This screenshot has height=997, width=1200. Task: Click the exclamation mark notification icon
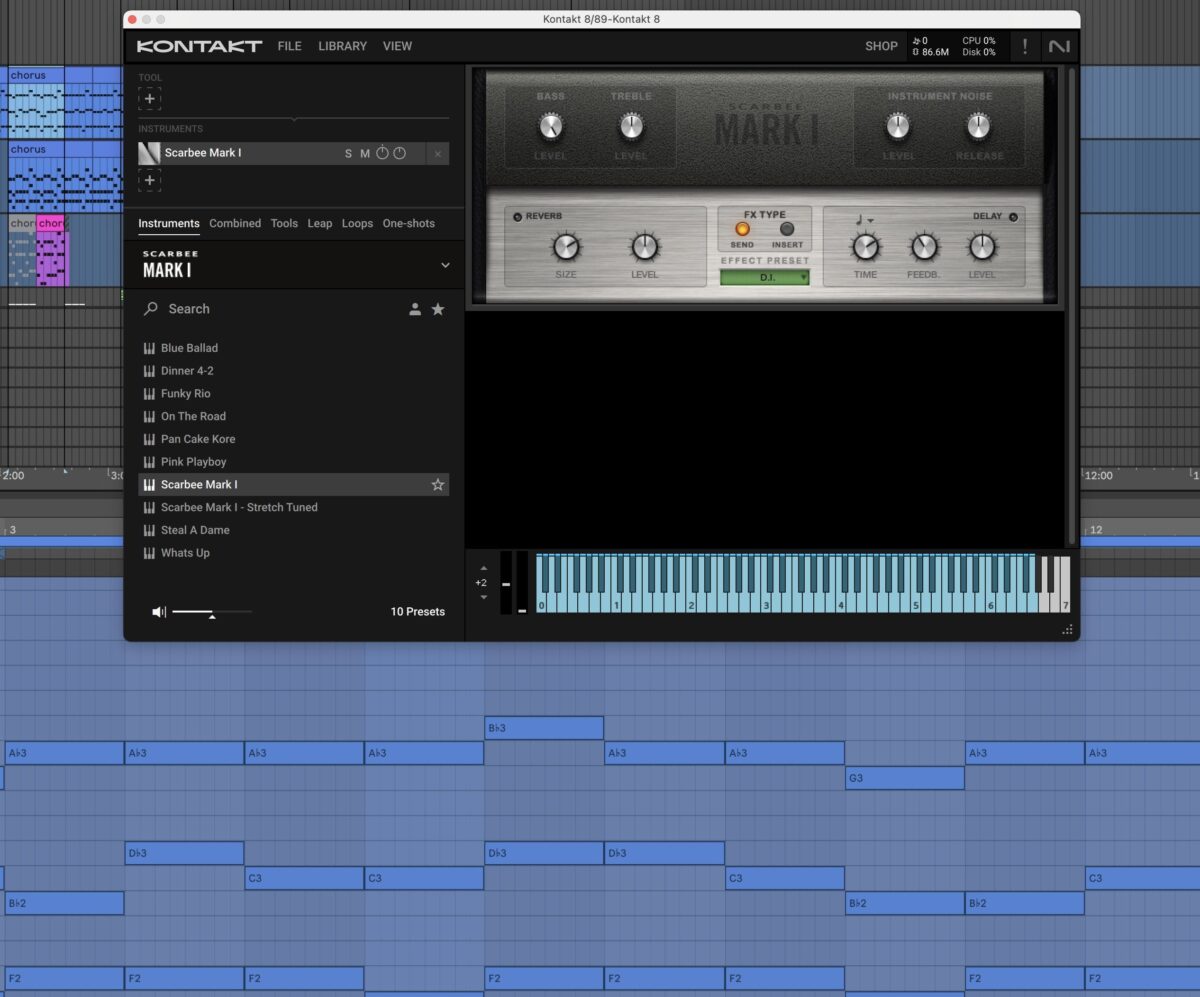(x=1024, y=46)
